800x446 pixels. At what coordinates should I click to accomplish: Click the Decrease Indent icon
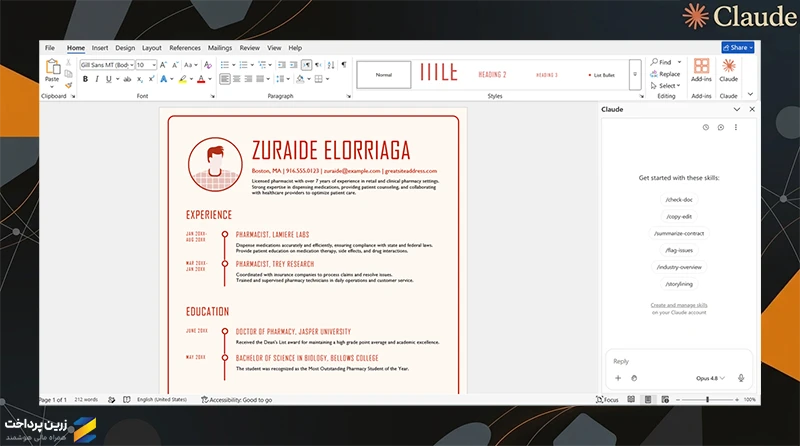pos(282,65)
